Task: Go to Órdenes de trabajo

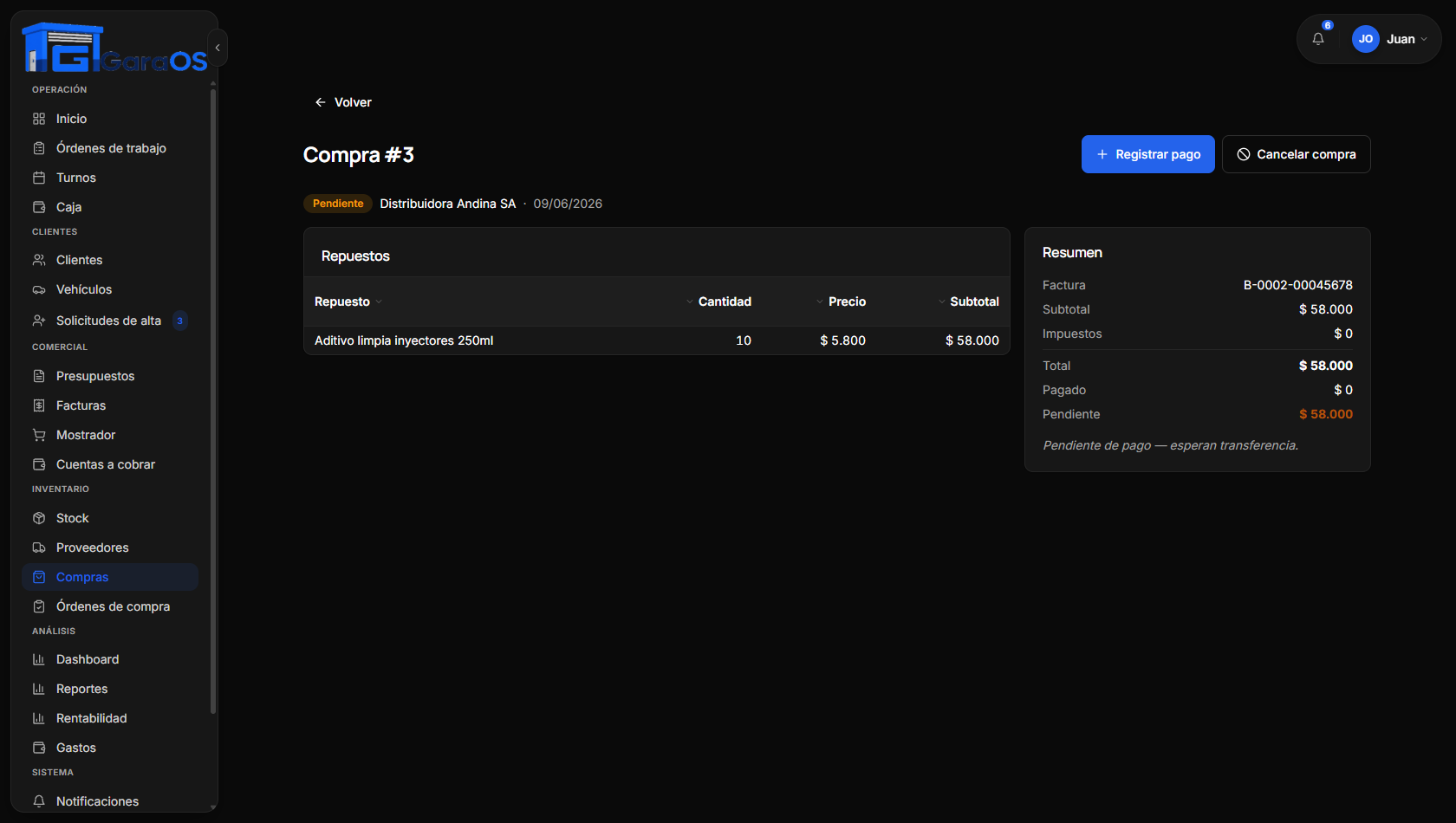Action: 110,148
